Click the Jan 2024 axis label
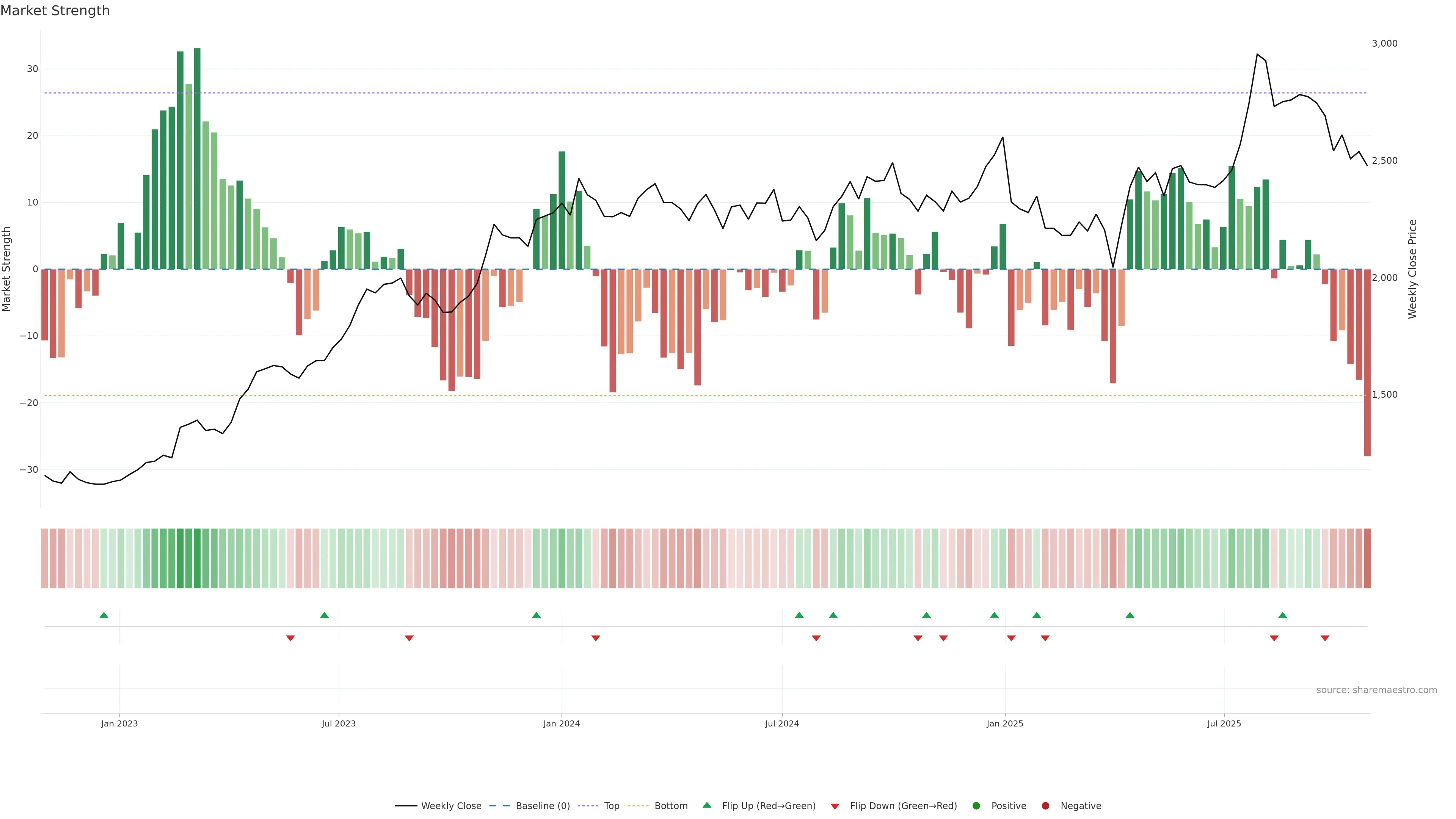1456x819 pixels. click(561, 723)
